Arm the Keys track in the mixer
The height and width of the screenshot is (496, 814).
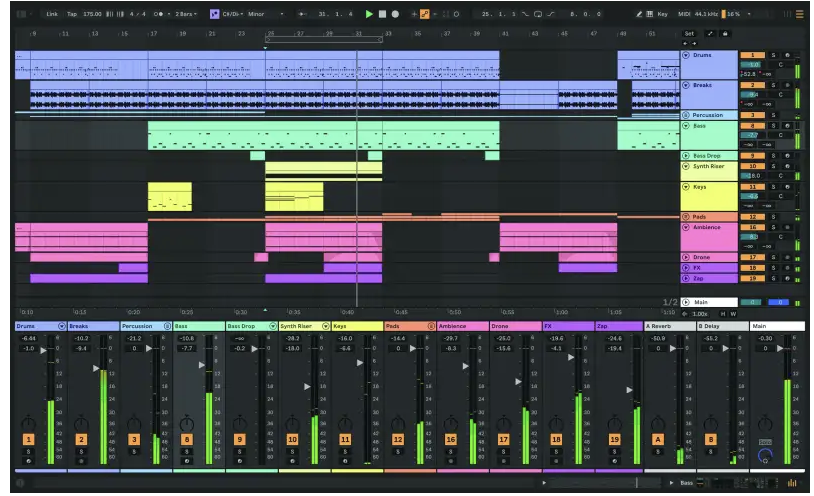[x=345, y=461]
